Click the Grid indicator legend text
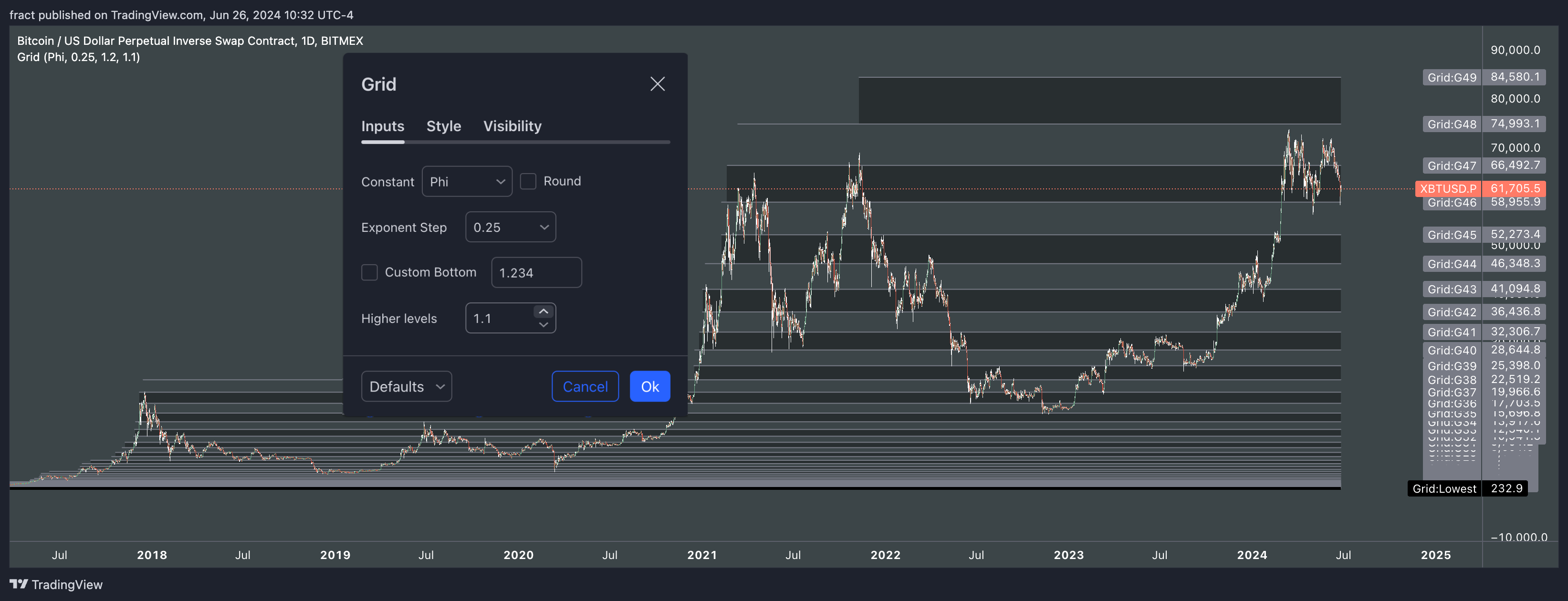The height and width of the screenshot is (601, 1568). click(x=79, y=57)
